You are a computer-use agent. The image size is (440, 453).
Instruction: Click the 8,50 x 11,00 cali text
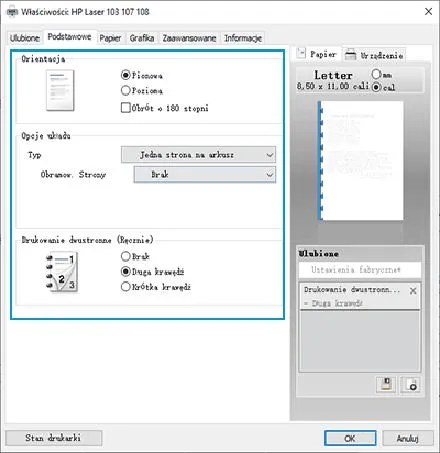coord(333,86)
